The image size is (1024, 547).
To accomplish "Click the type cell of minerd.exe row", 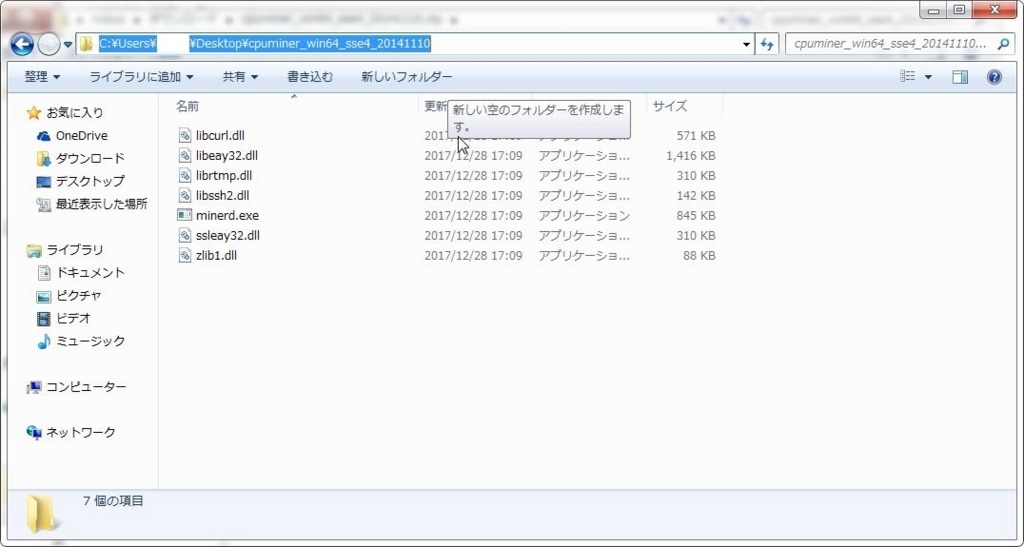I will point(584,215).
